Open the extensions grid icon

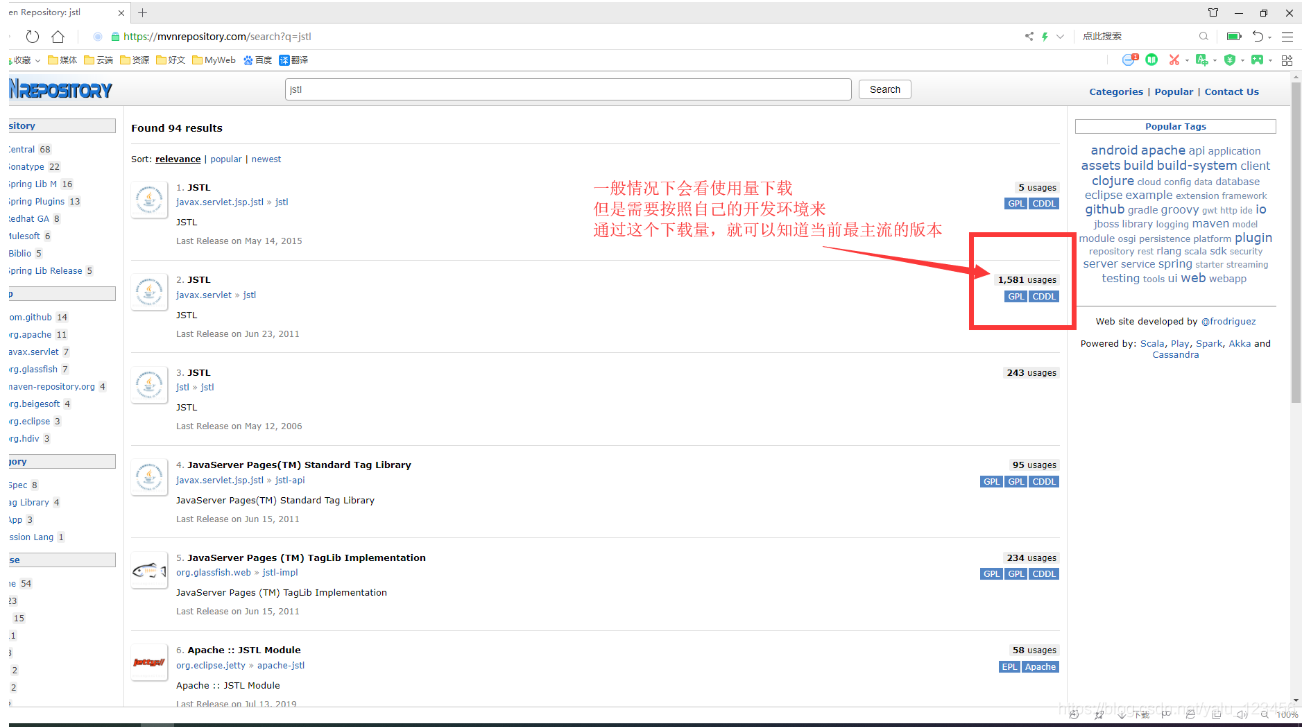(1288, 60)
